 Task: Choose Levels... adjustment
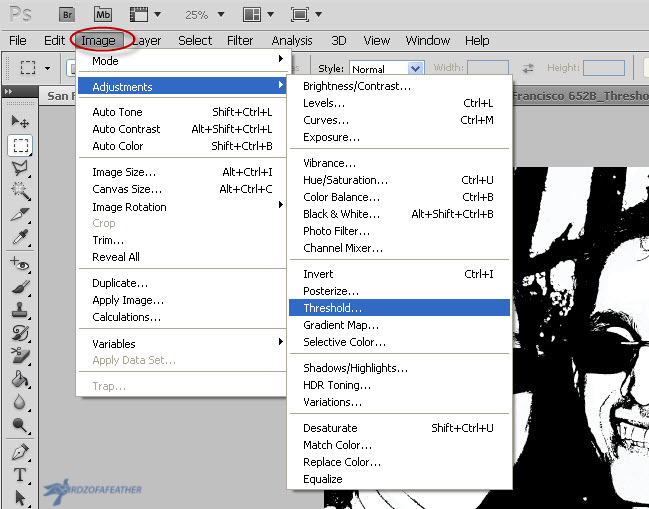point(399,103)
